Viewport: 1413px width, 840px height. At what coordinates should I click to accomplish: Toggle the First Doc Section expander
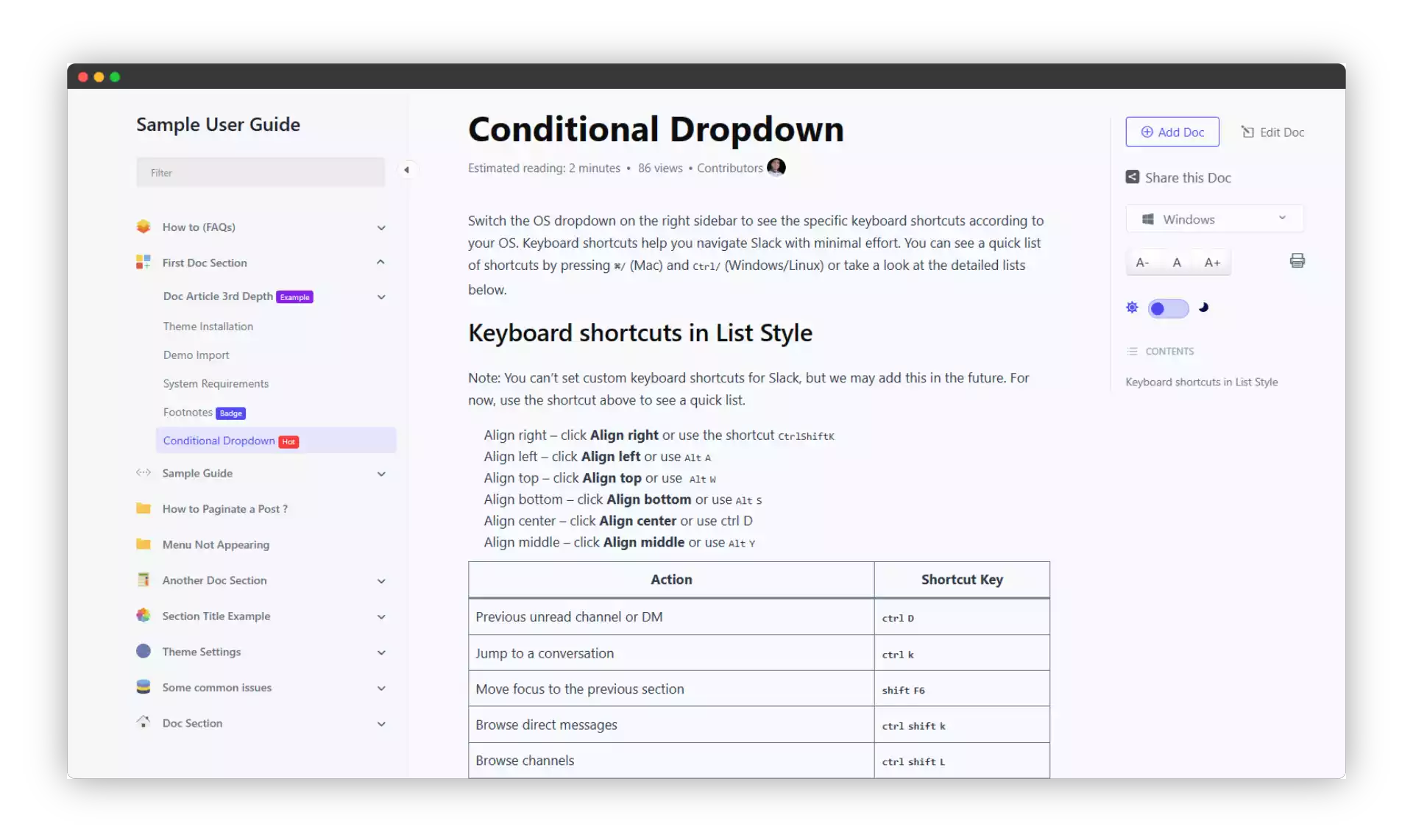381,262
